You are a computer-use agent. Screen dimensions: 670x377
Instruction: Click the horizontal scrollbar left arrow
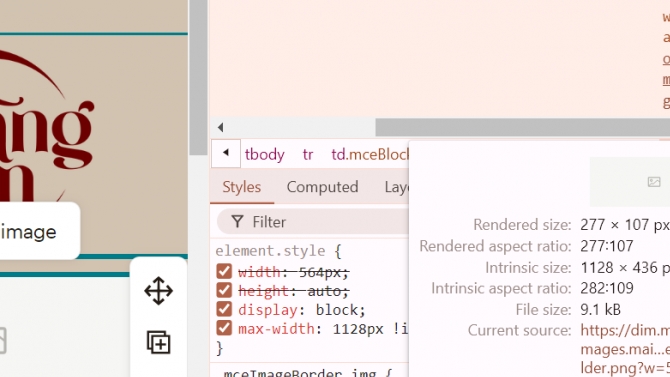(220, 127)
